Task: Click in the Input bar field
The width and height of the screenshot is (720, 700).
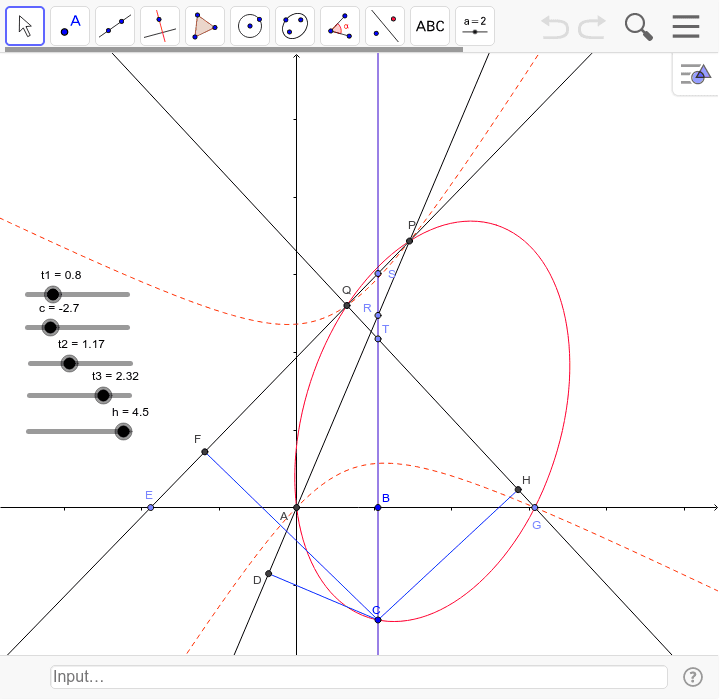Action: pos(359,677)
